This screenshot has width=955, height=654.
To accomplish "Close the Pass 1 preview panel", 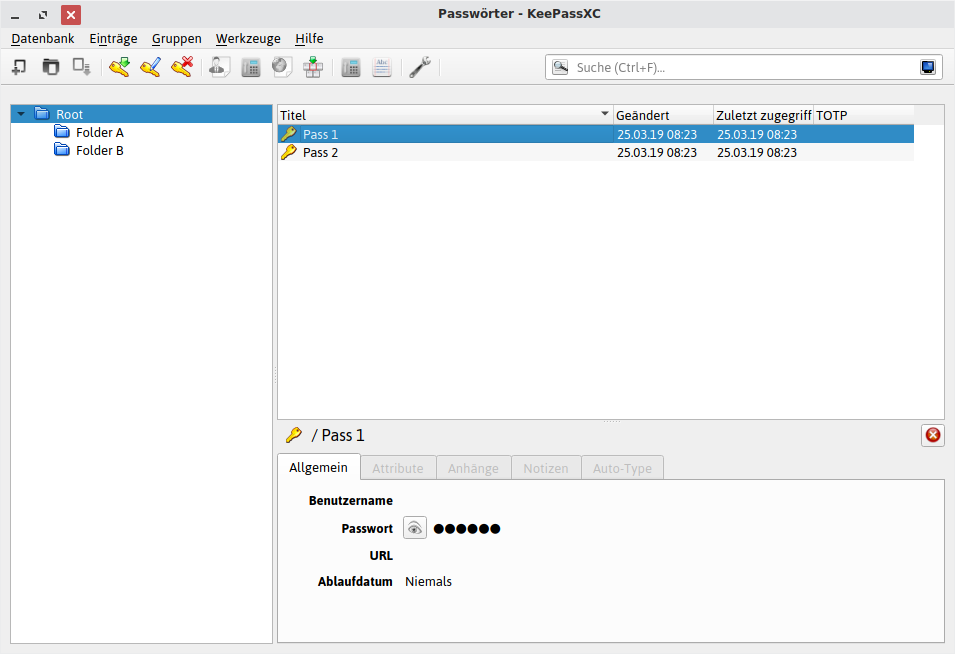I will (932, 435).
